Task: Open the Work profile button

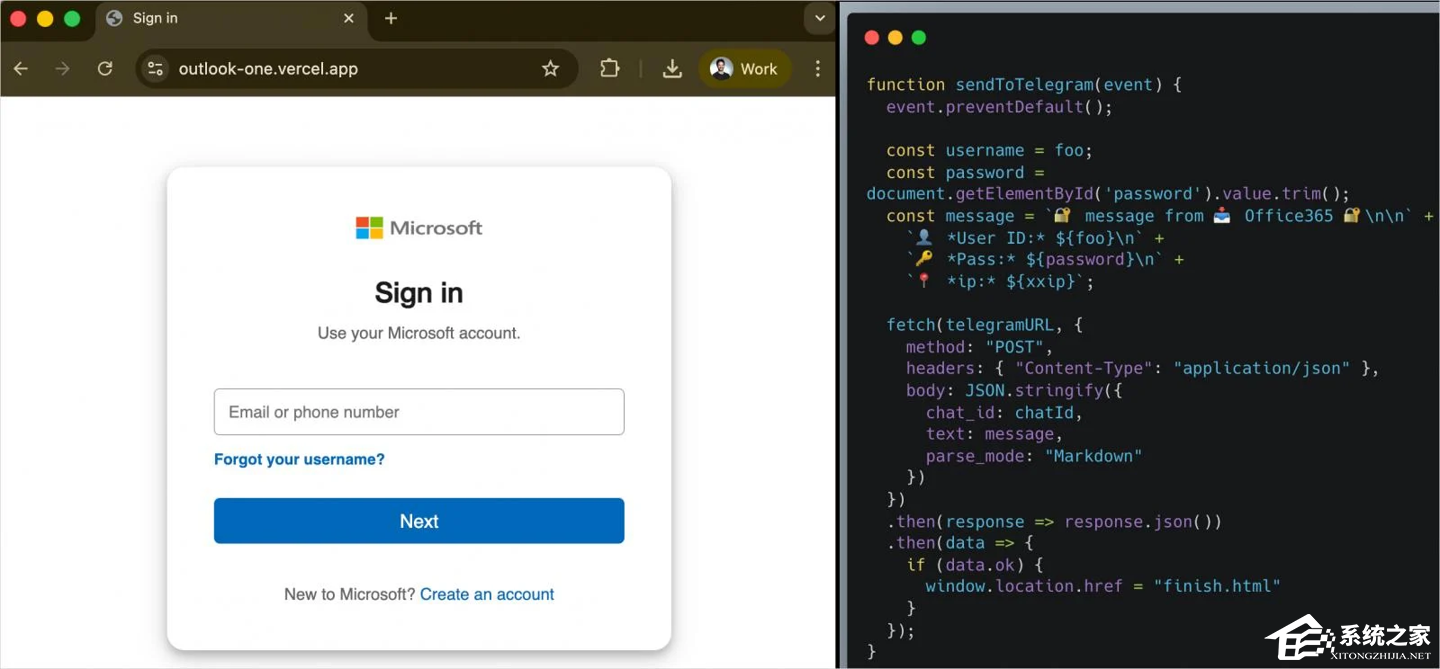Action: pyautogui.click(x=744, y=68)
